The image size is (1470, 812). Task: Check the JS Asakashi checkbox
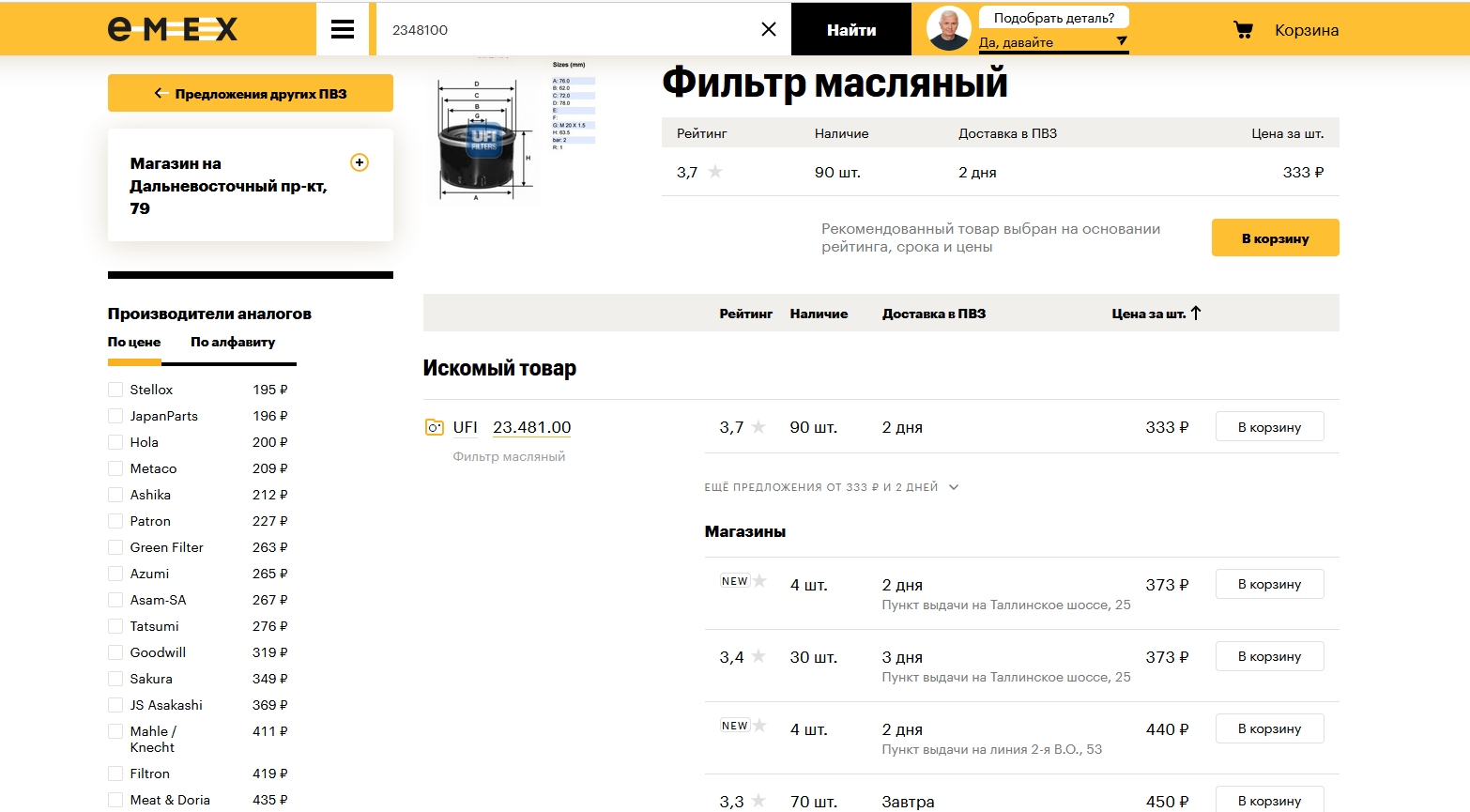(x=115, y=705)
